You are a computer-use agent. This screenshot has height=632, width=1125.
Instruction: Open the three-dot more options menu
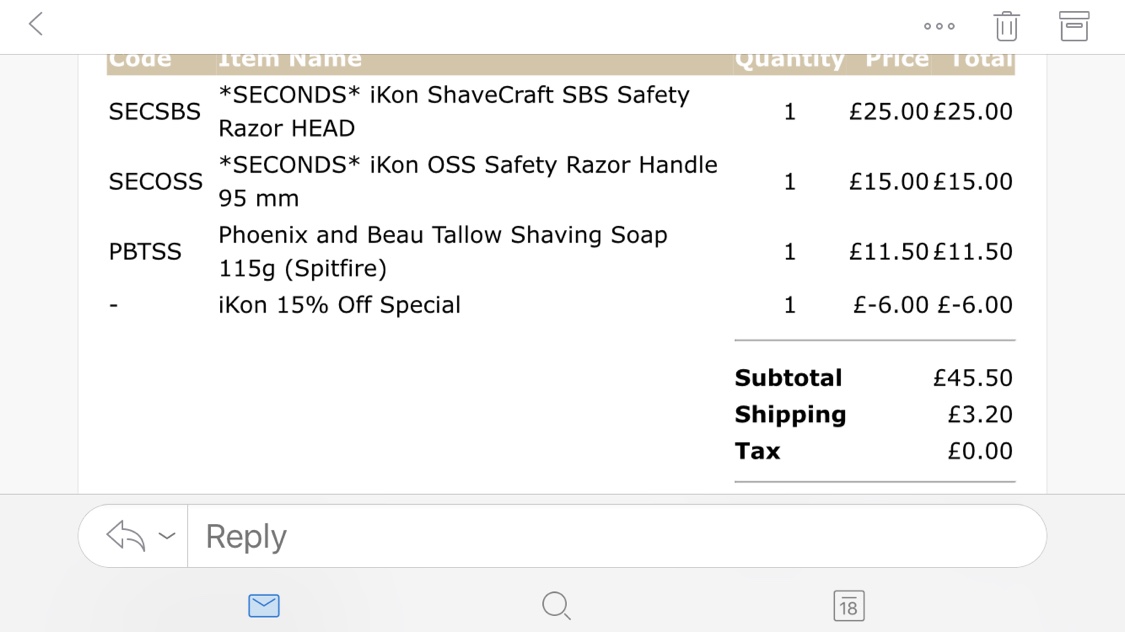(939, 27)
